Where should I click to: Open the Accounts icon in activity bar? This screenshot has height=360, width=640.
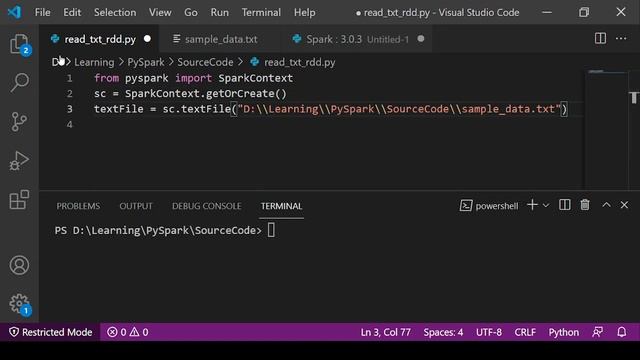point(19,265)
